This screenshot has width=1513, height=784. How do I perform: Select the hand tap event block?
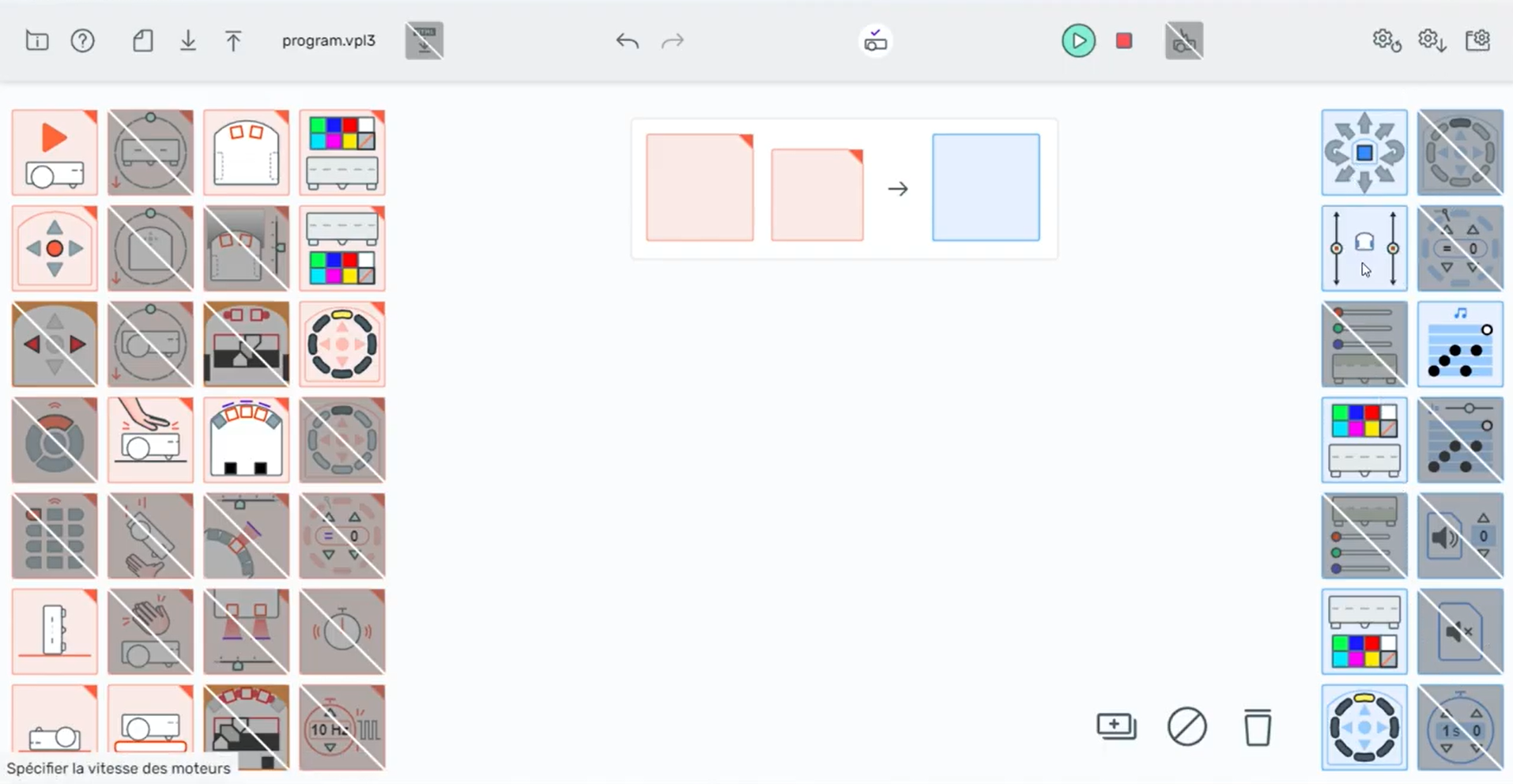pyautogui.click(x=150, y=440)
